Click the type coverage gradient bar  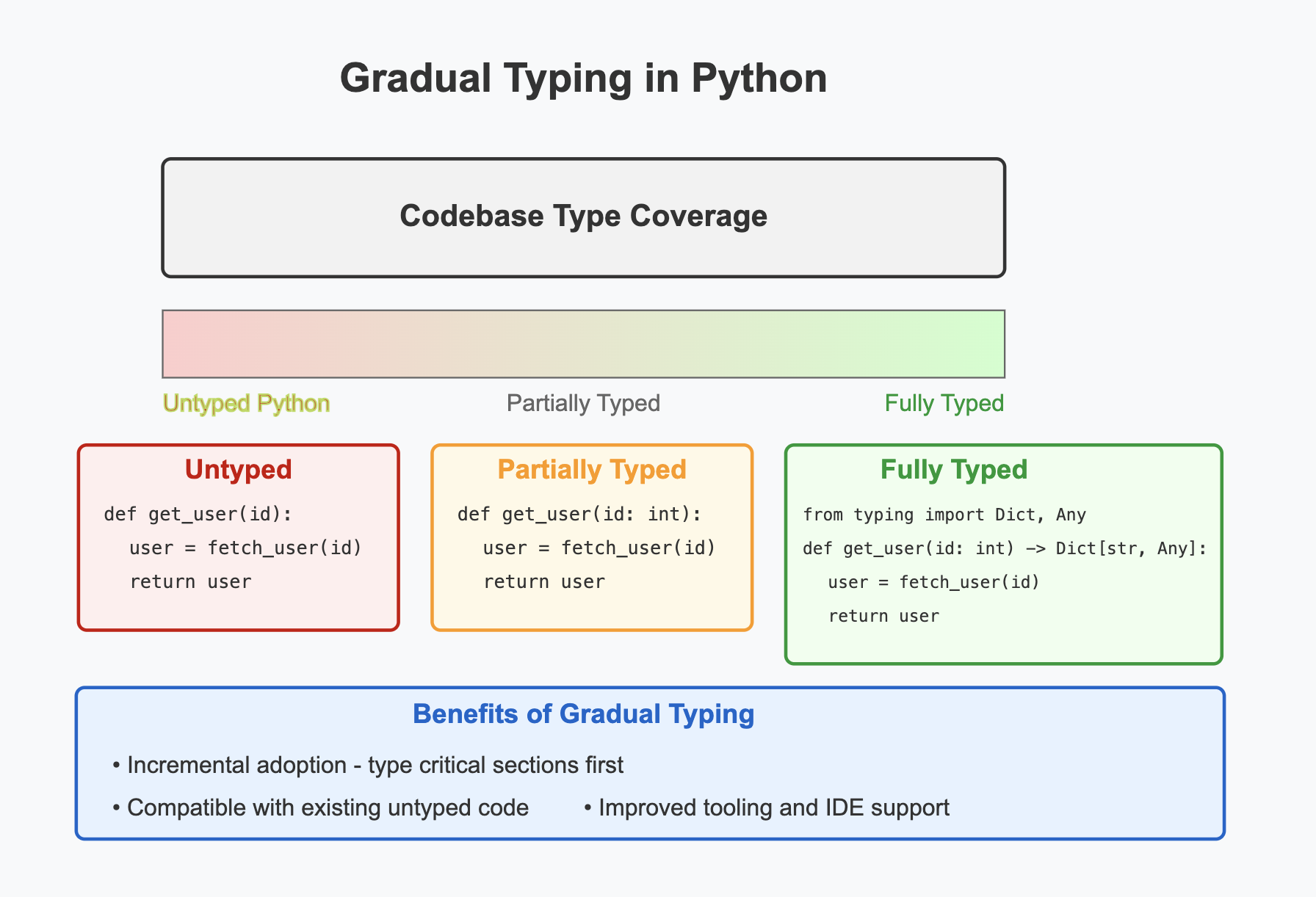coord(584,344)
